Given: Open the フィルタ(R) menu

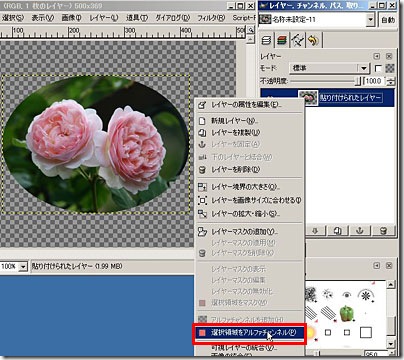Looking at the screenshot, I should tap(211, 18).
